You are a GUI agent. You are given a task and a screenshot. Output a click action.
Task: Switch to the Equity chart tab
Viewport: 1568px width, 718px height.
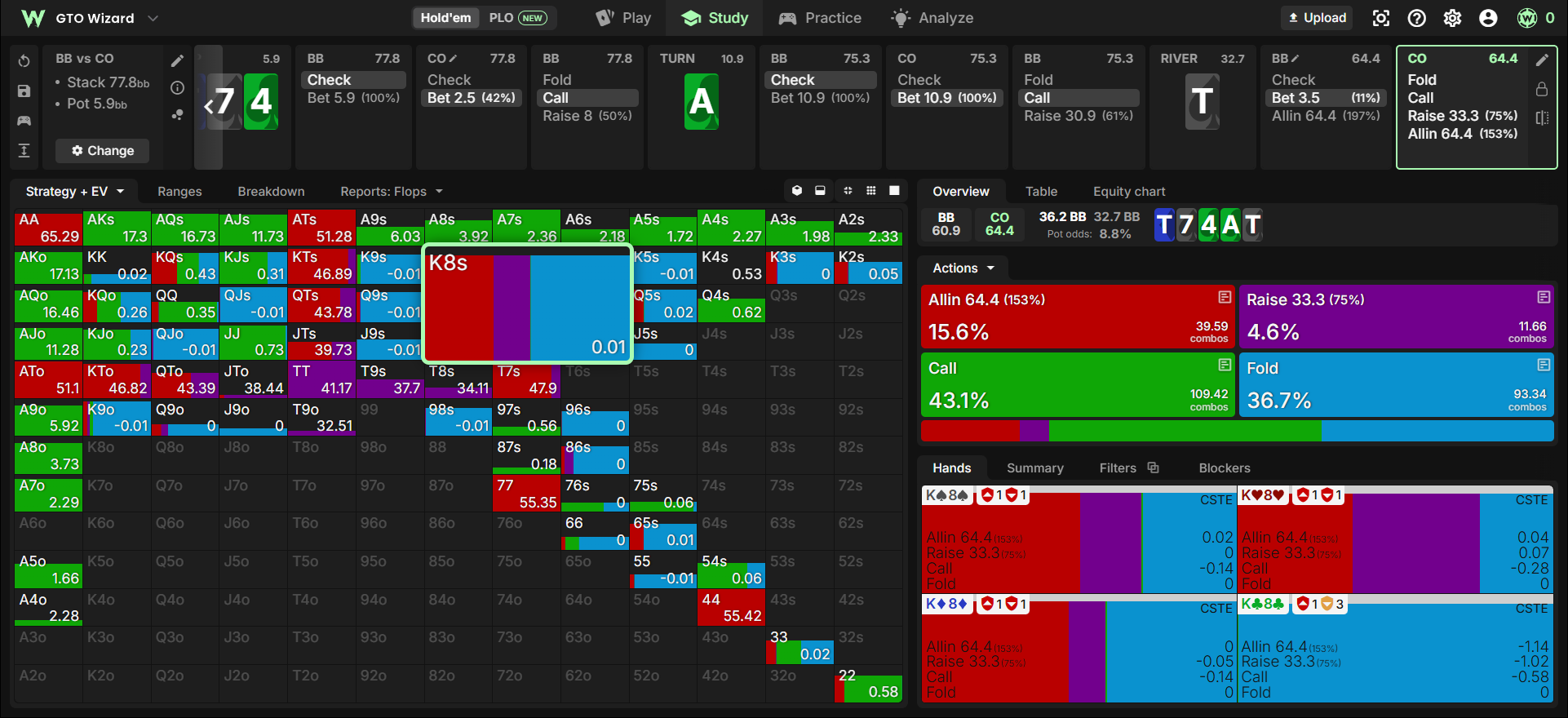(x=1129, y=192)
